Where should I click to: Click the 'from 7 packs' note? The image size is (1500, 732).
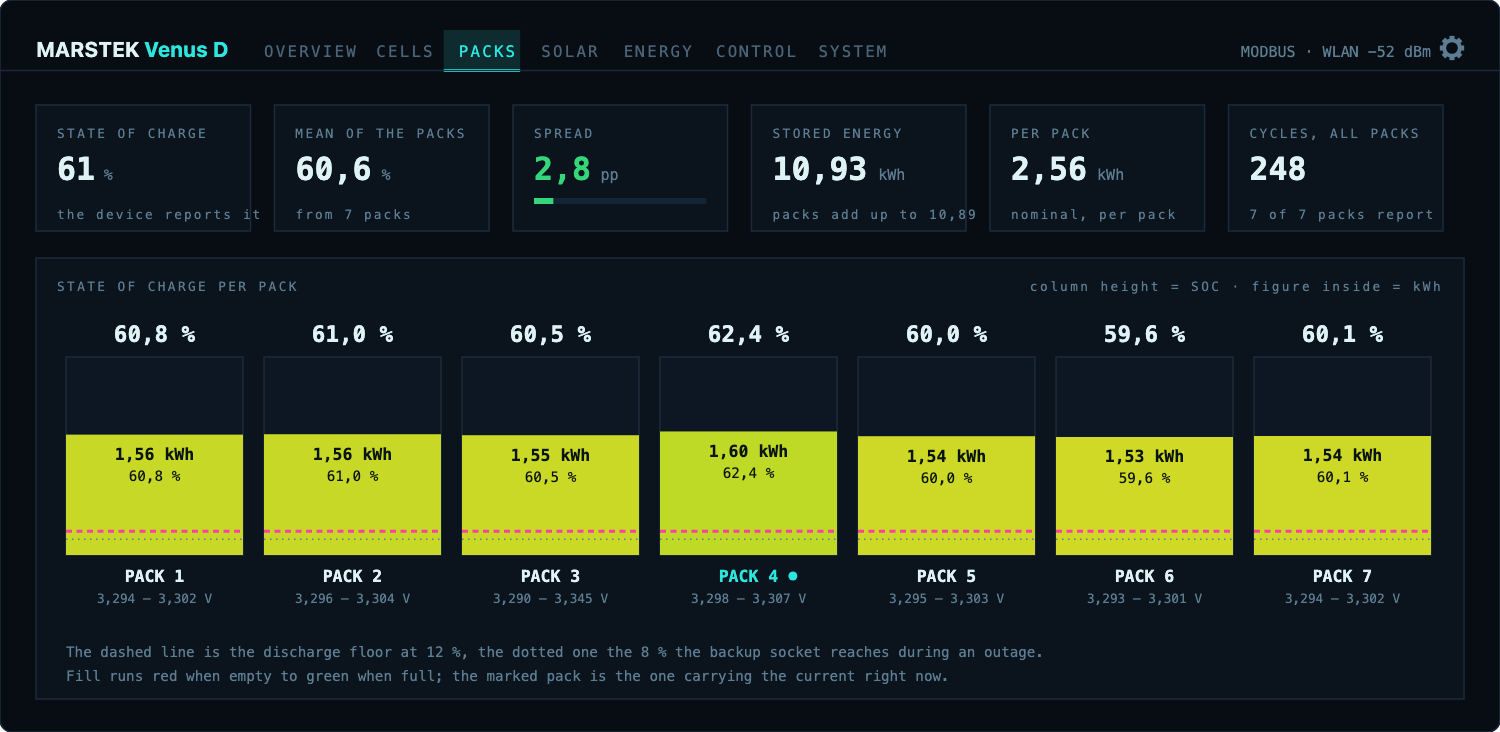(353, 214)
